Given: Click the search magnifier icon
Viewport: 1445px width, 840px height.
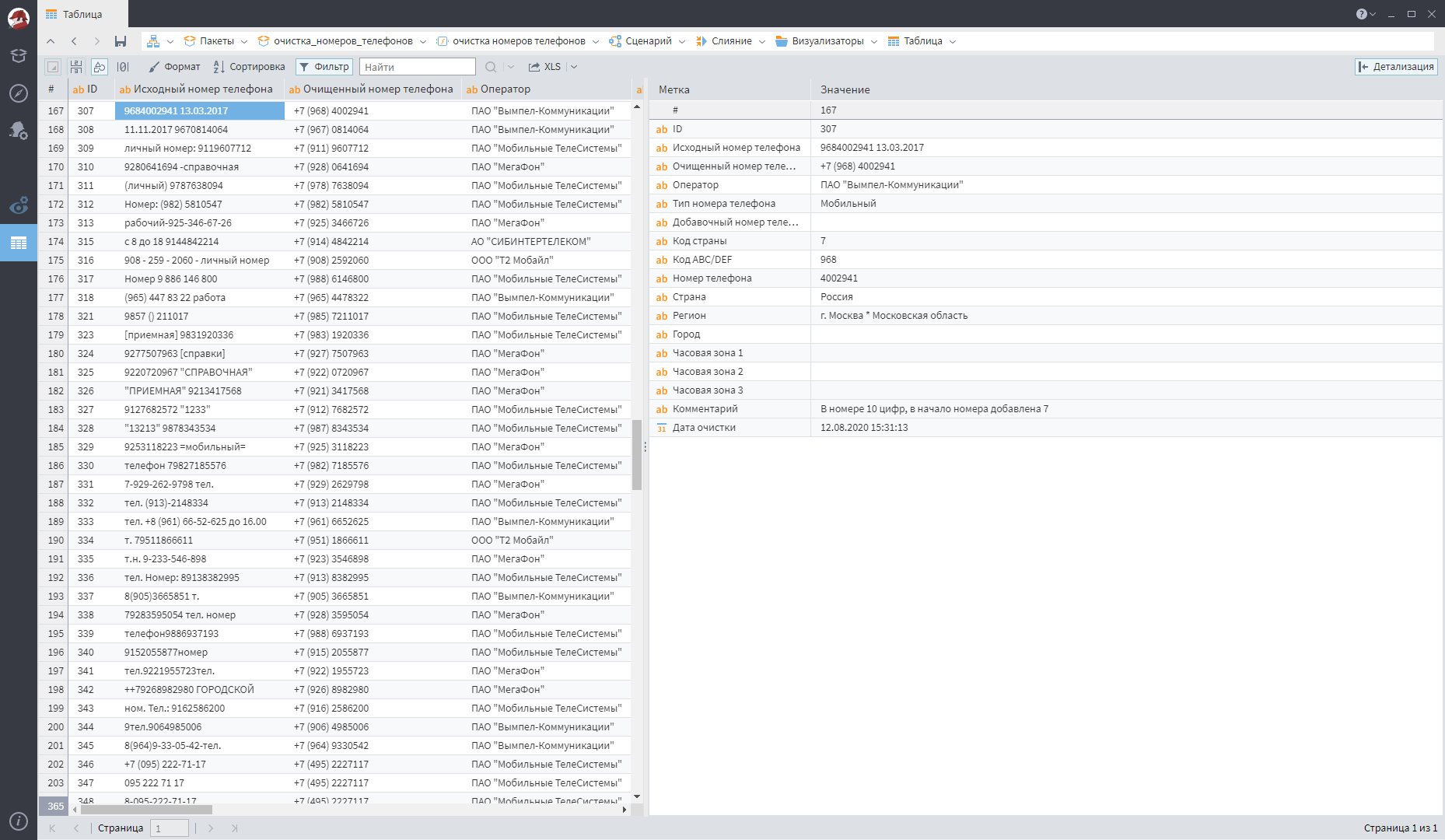Looking at the screenshot, I should 491,67.
